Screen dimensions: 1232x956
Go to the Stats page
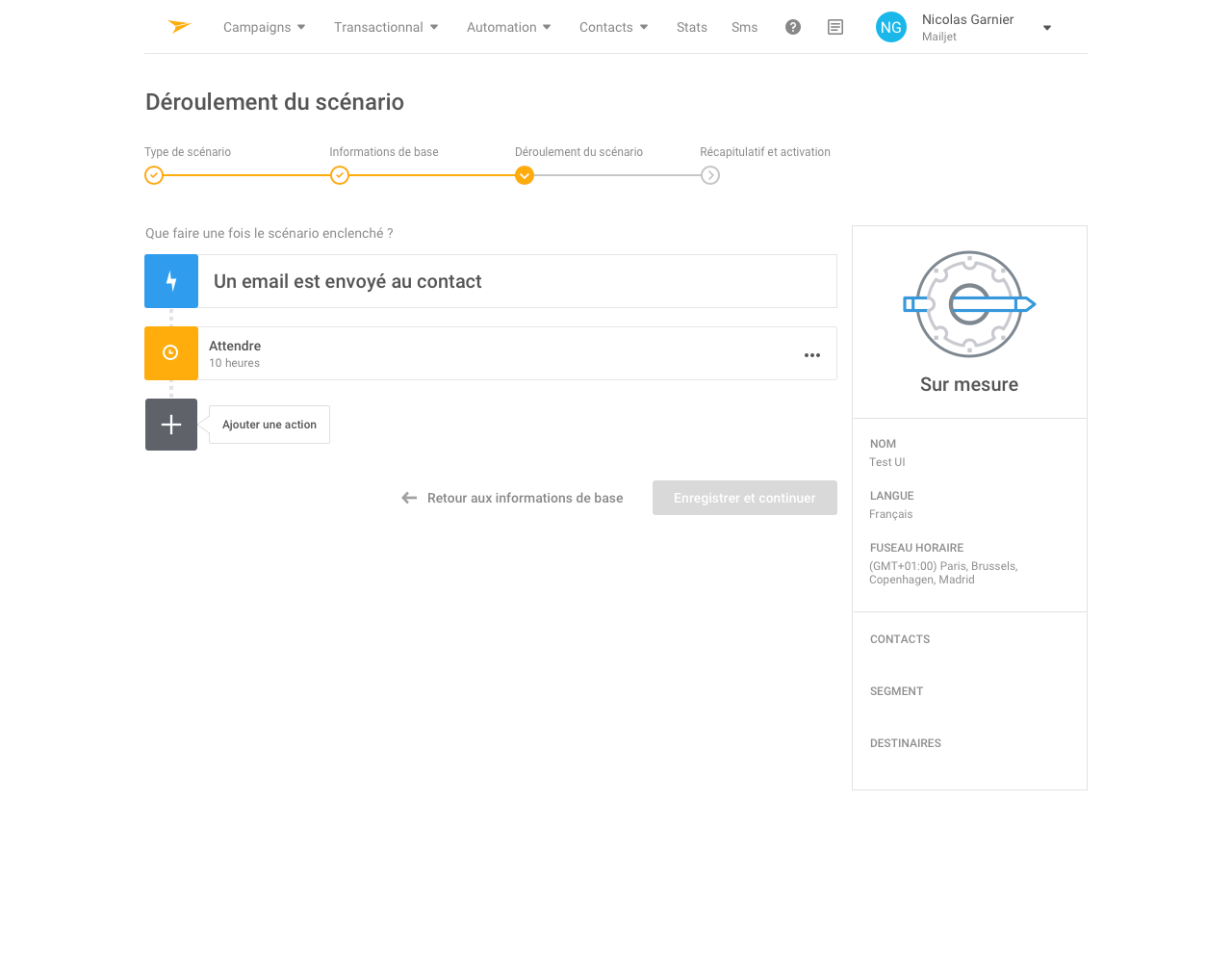[x=692, y=27]
